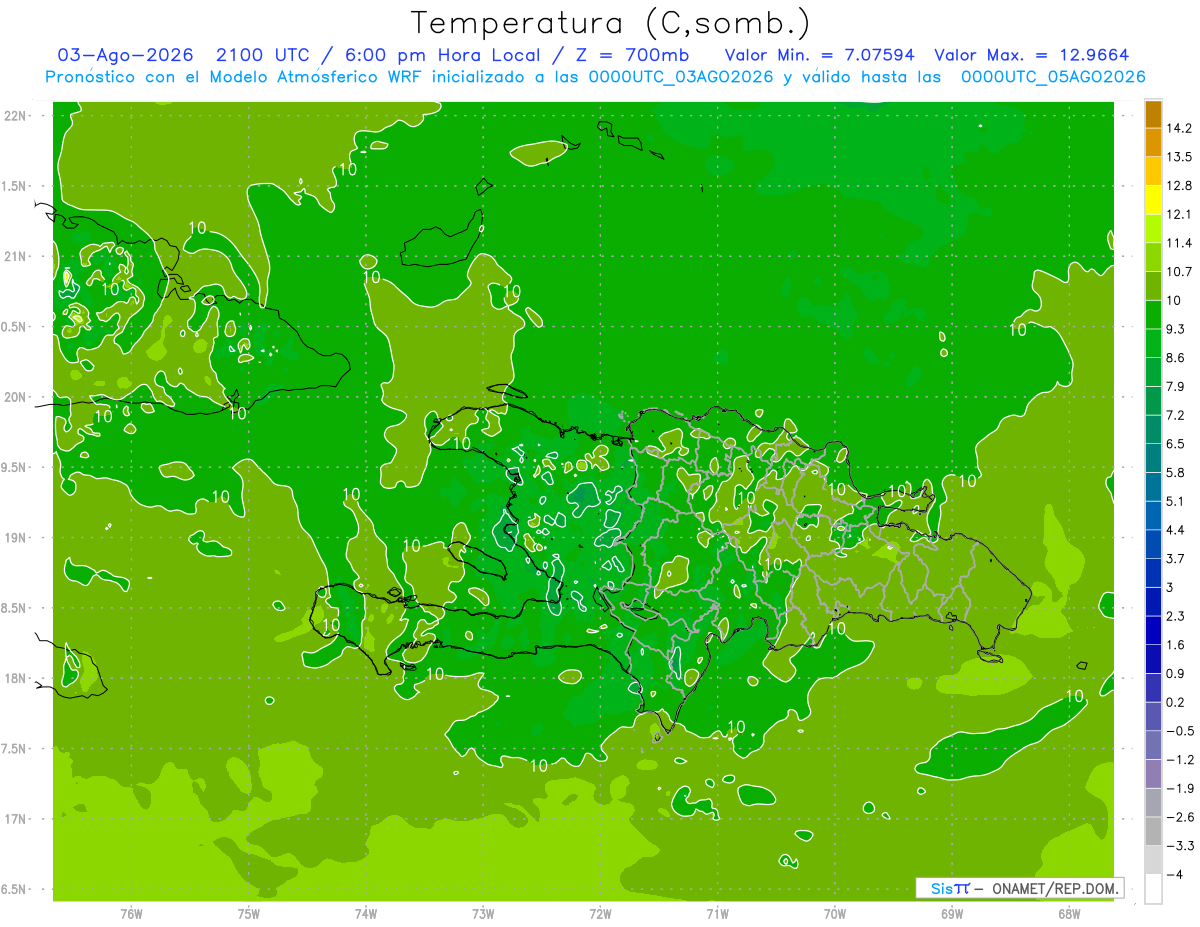Click the '-1.9' colorbar label
This screenshot has height=927, width=1200.
(1179, 789)
